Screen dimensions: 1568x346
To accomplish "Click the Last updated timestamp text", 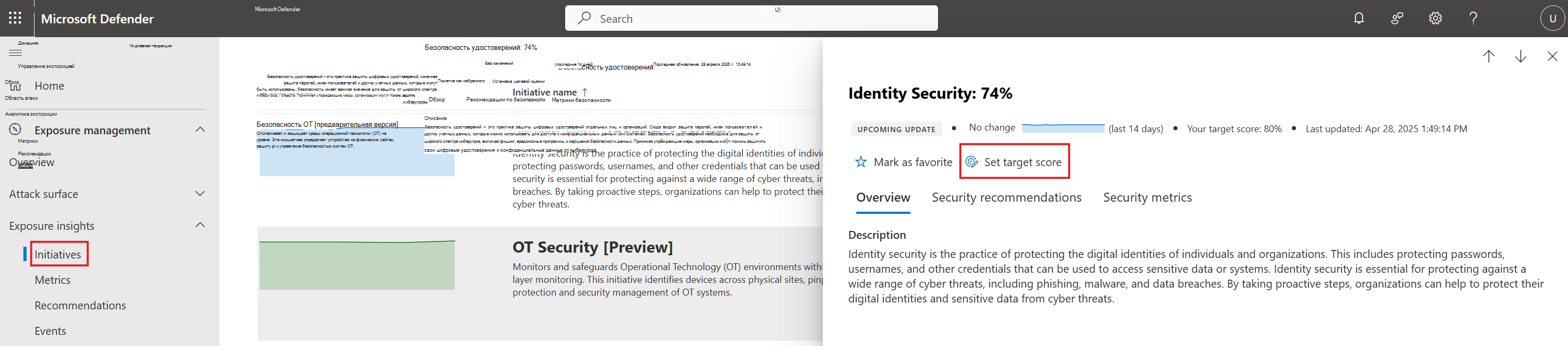I will pyautogui.click(x=1386, y=129).
